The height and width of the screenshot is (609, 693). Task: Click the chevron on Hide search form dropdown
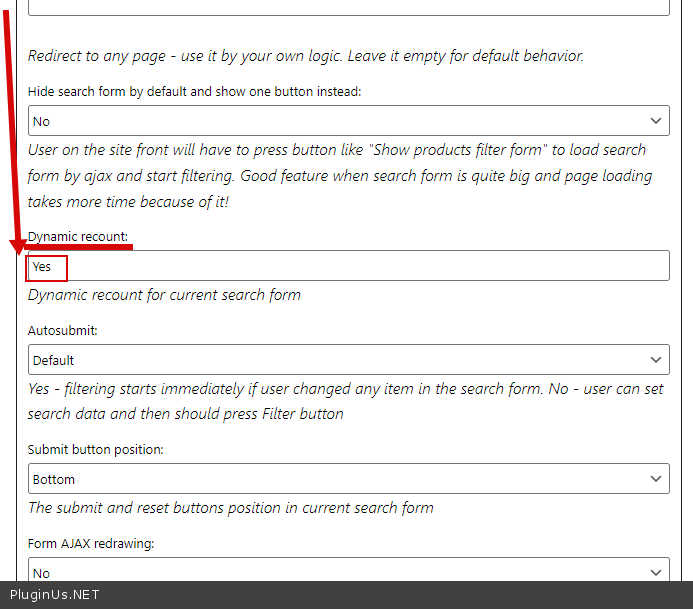point(656,121)
